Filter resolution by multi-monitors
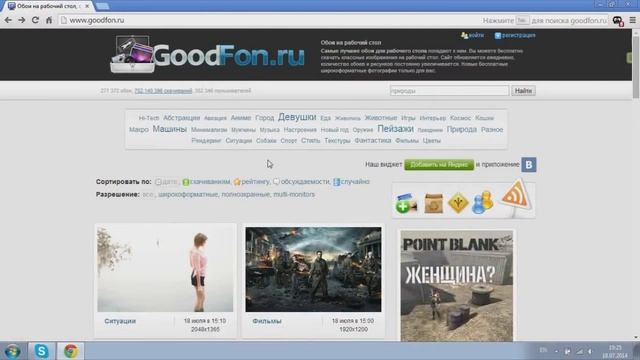 pyautogui.click(x=294, y=194)
